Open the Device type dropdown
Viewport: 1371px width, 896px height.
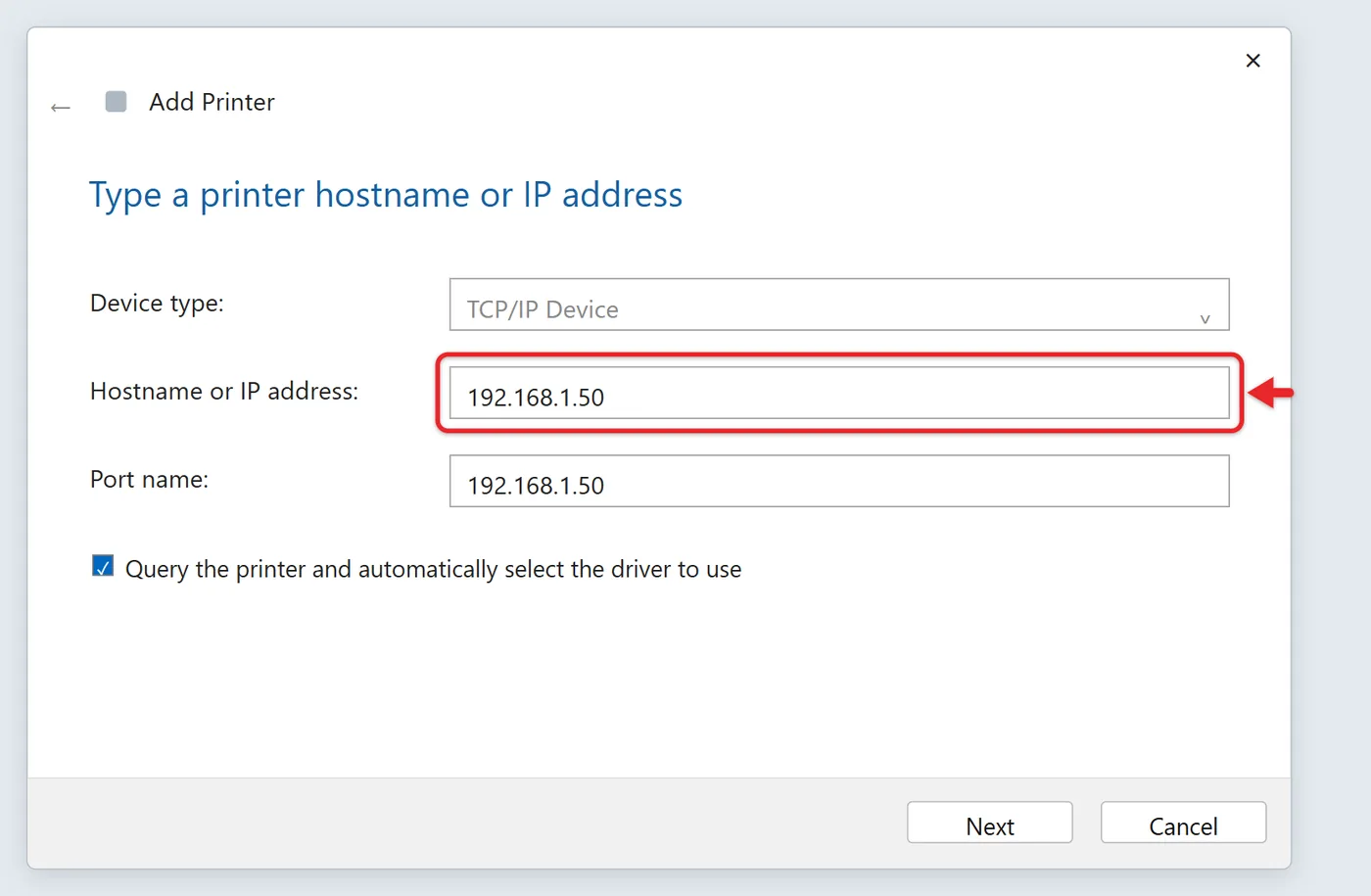coord(839,305)
